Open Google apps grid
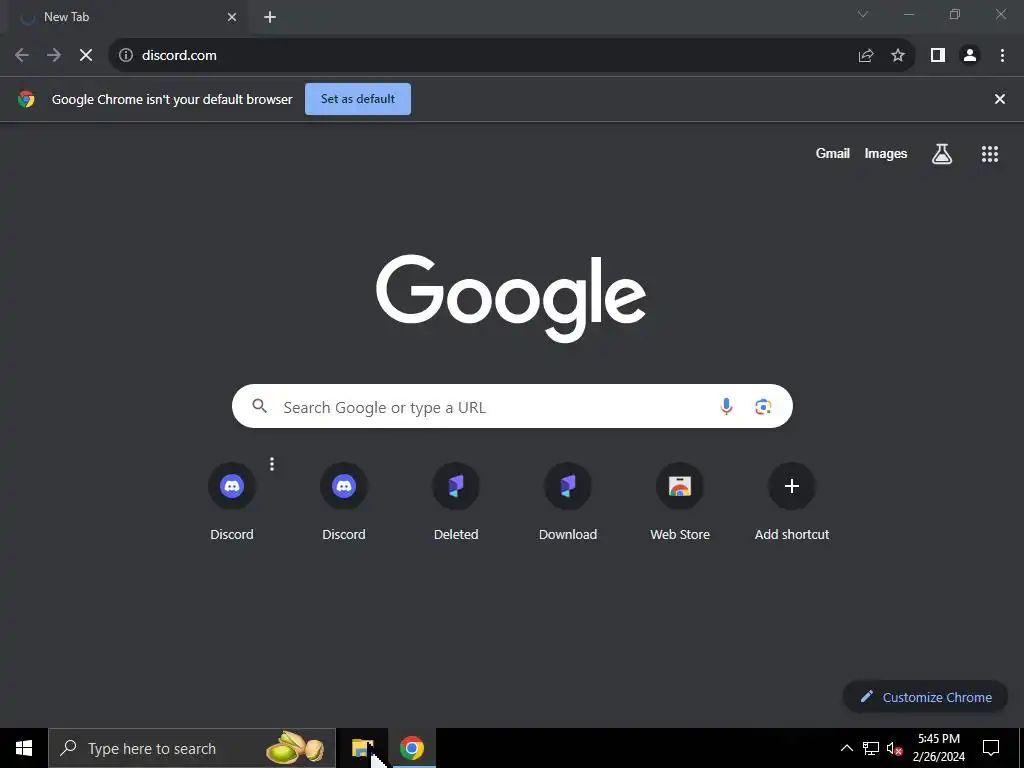Screen dimensions: 1024x768 (989, 154)
